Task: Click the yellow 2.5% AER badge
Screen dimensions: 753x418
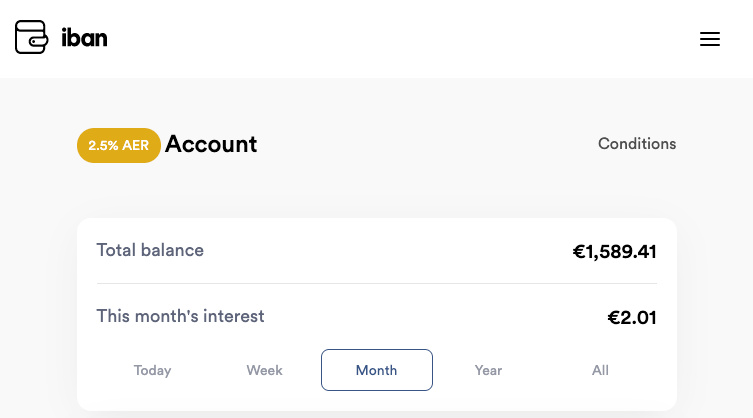Action: [x=118, y=145]
